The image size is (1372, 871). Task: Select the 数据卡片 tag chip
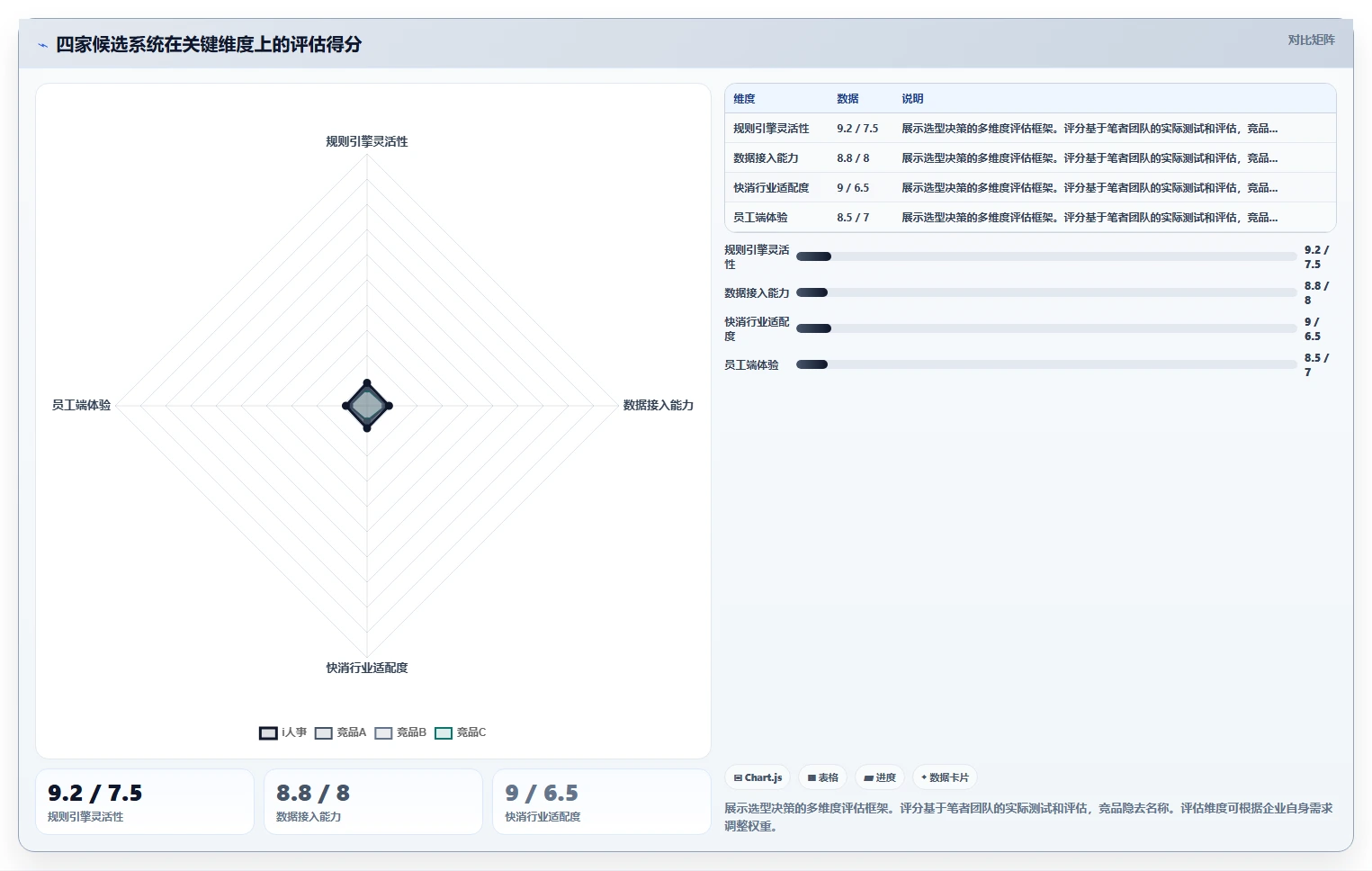[945, 777]
